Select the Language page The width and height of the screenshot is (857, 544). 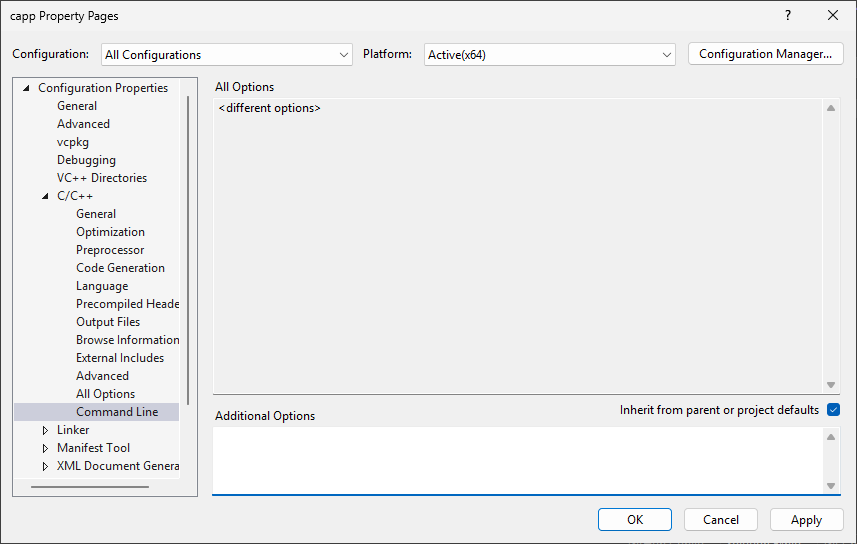[x=102, y=286]
